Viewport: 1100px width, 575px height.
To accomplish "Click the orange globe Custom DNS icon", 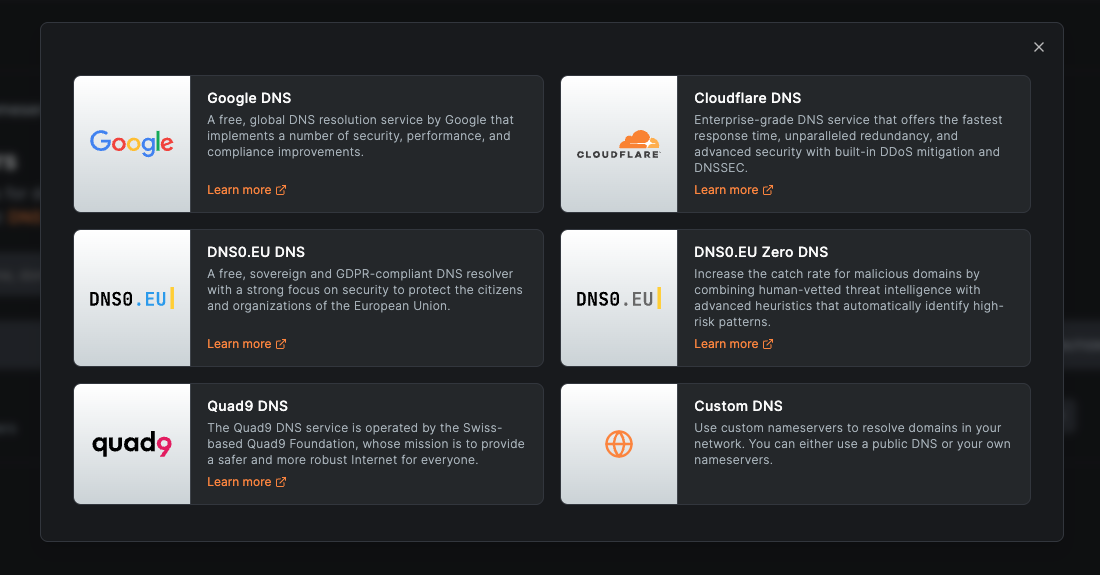I will tap(619, 444).
